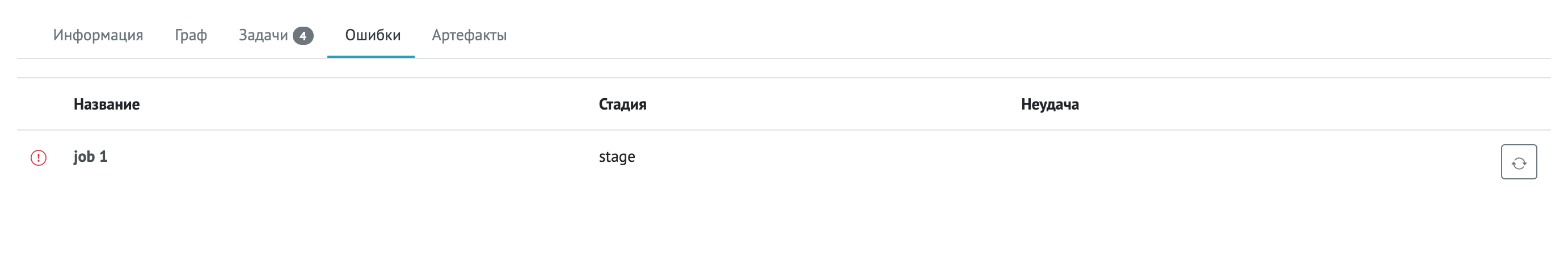
Task: Open the job 1 link
Action: point(91,157)
